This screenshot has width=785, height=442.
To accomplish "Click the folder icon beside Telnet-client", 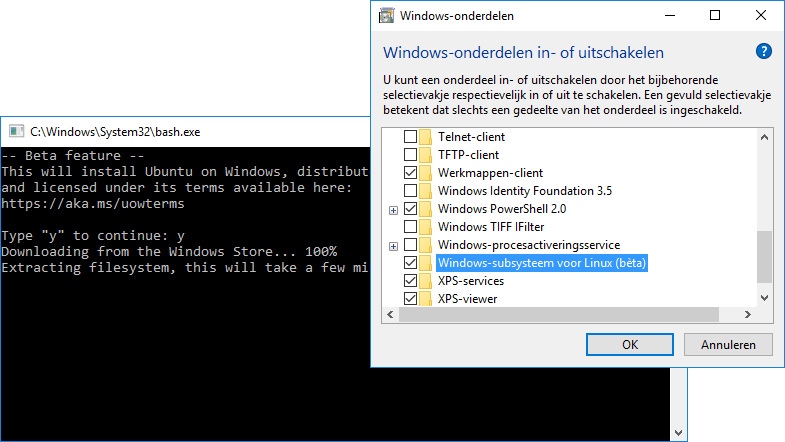I will tap(426, 137).
